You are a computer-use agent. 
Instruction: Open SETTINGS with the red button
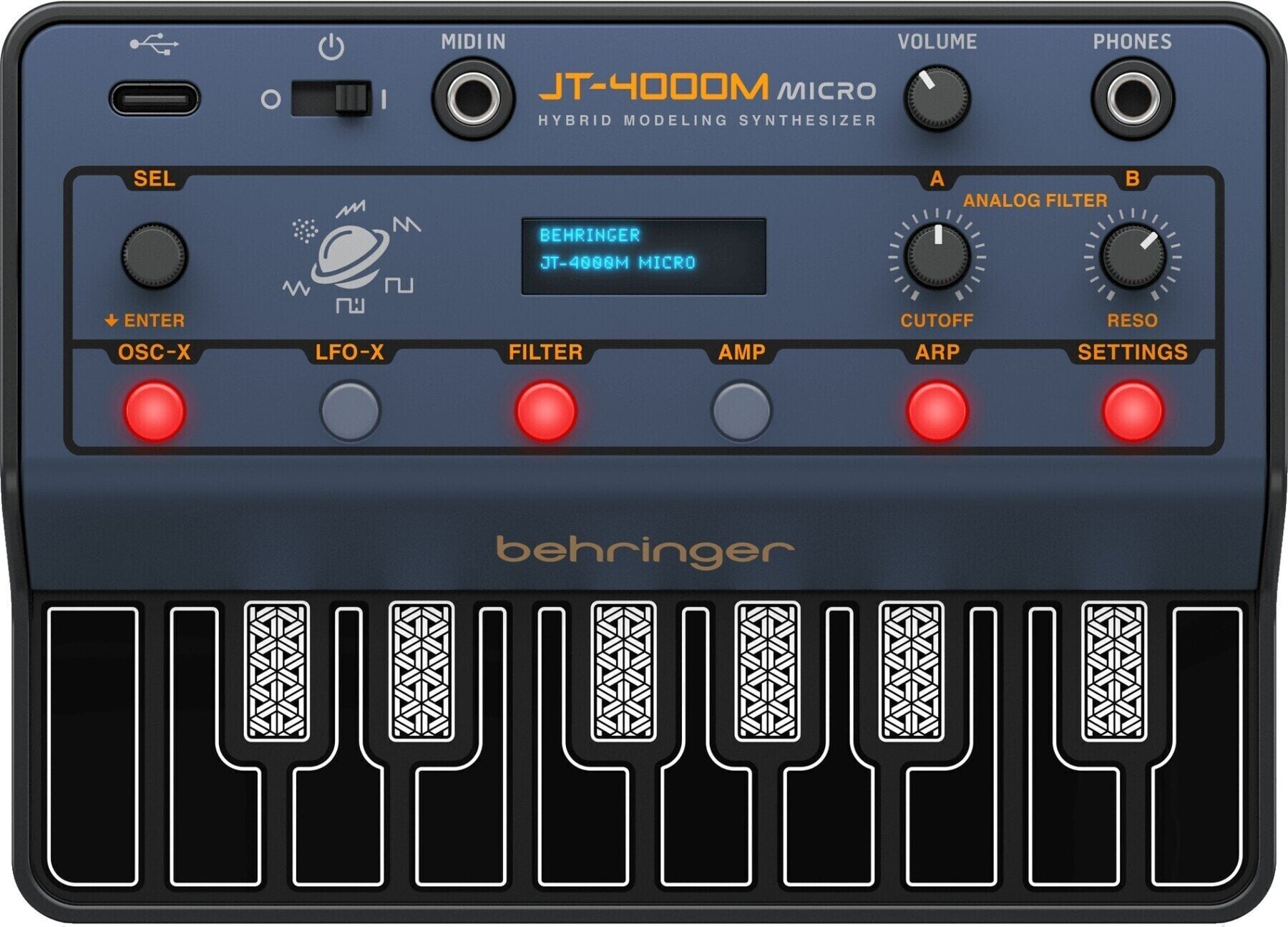[1132, 411]
